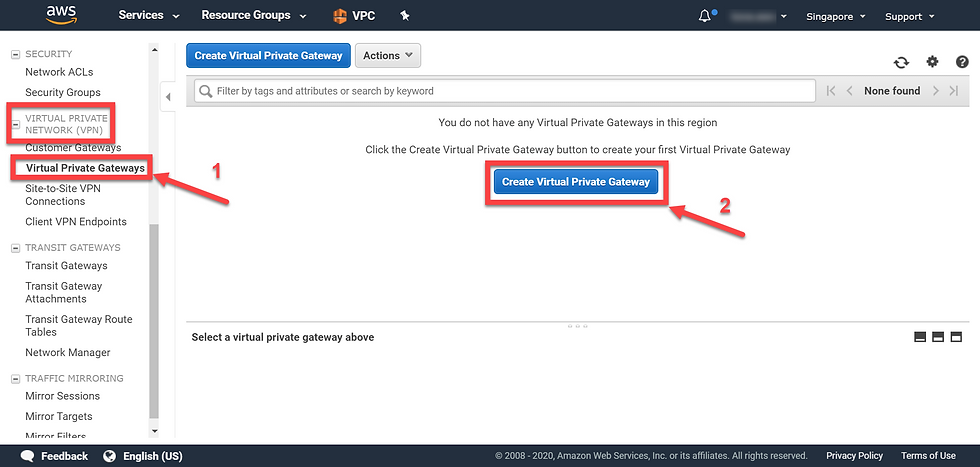This screenshot has width=980, height=467.
Task: Open Mirror Sessions
Action: 62,396
